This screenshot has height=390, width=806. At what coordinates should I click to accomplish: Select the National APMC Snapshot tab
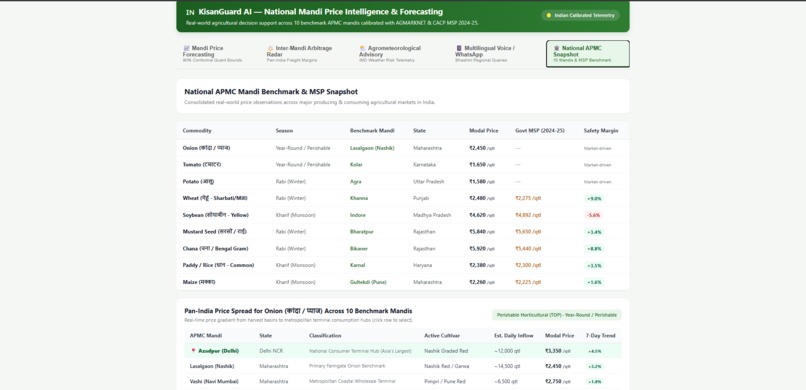[588, 54]
